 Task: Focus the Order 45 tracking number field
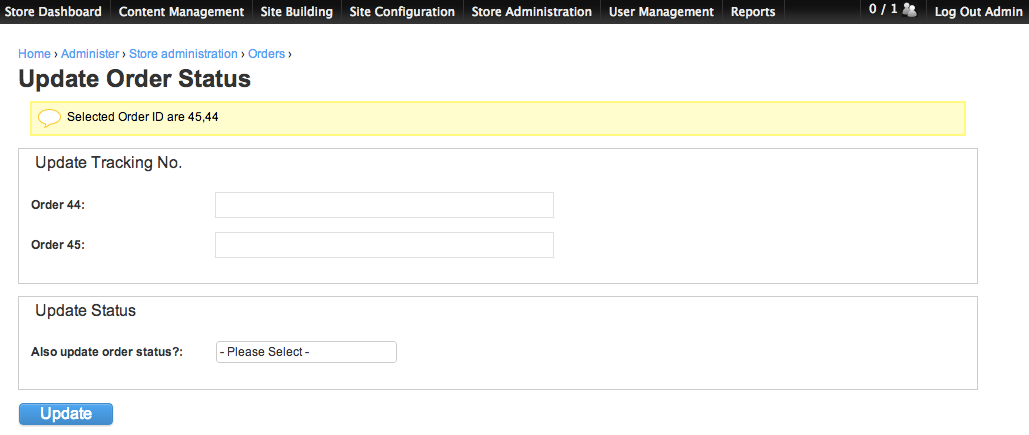coord(385,245)
